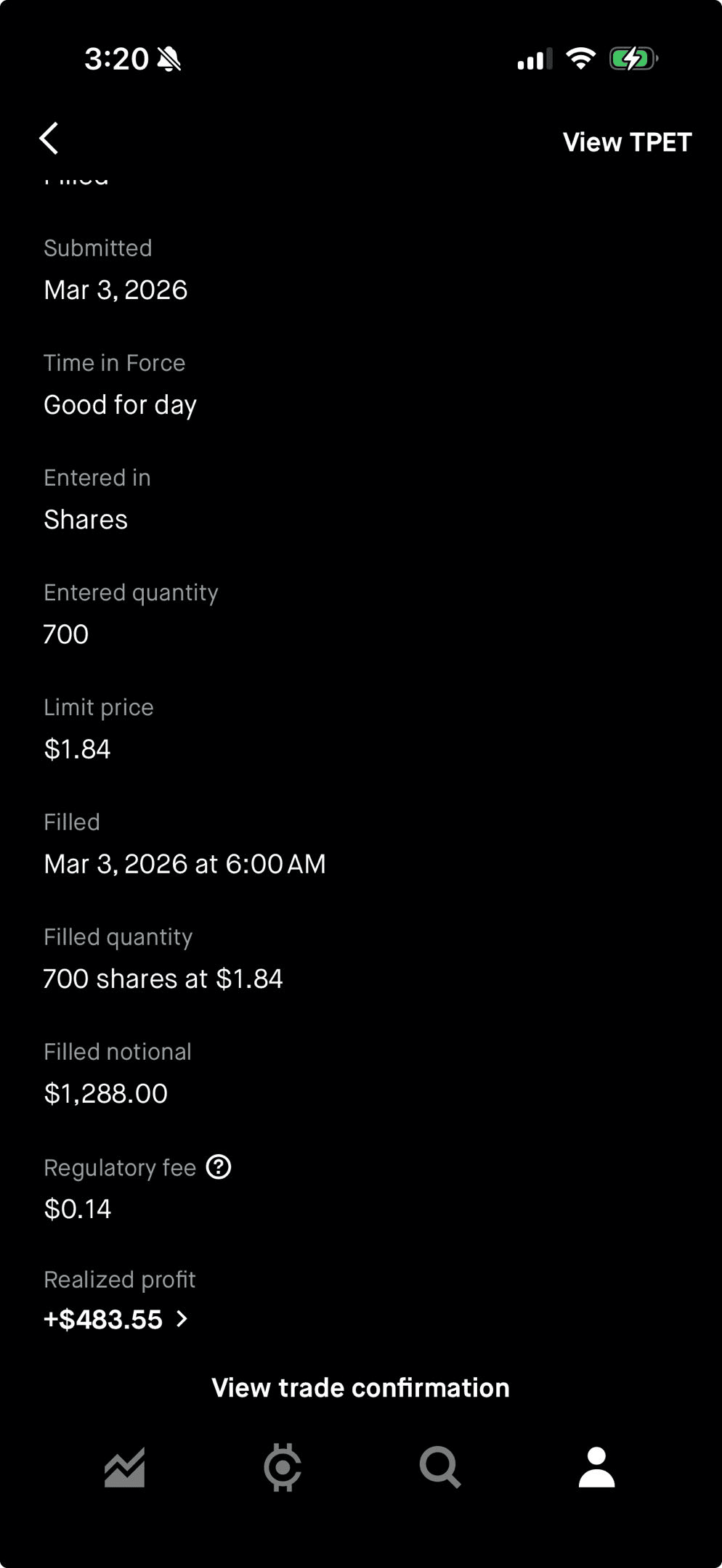Tap the Regulatory fee label

120,1167
